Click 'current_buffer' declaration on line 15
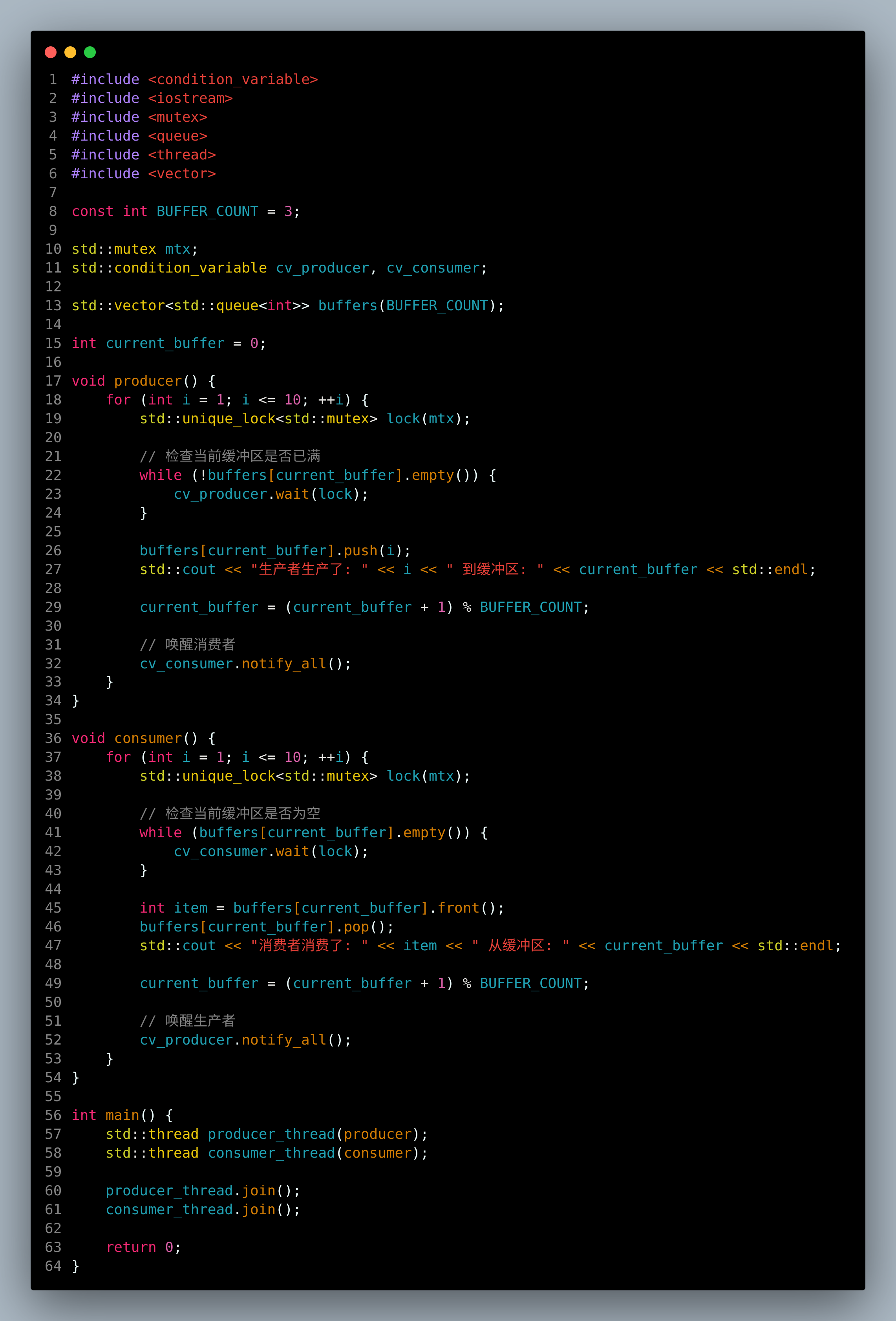 (165, 343)
